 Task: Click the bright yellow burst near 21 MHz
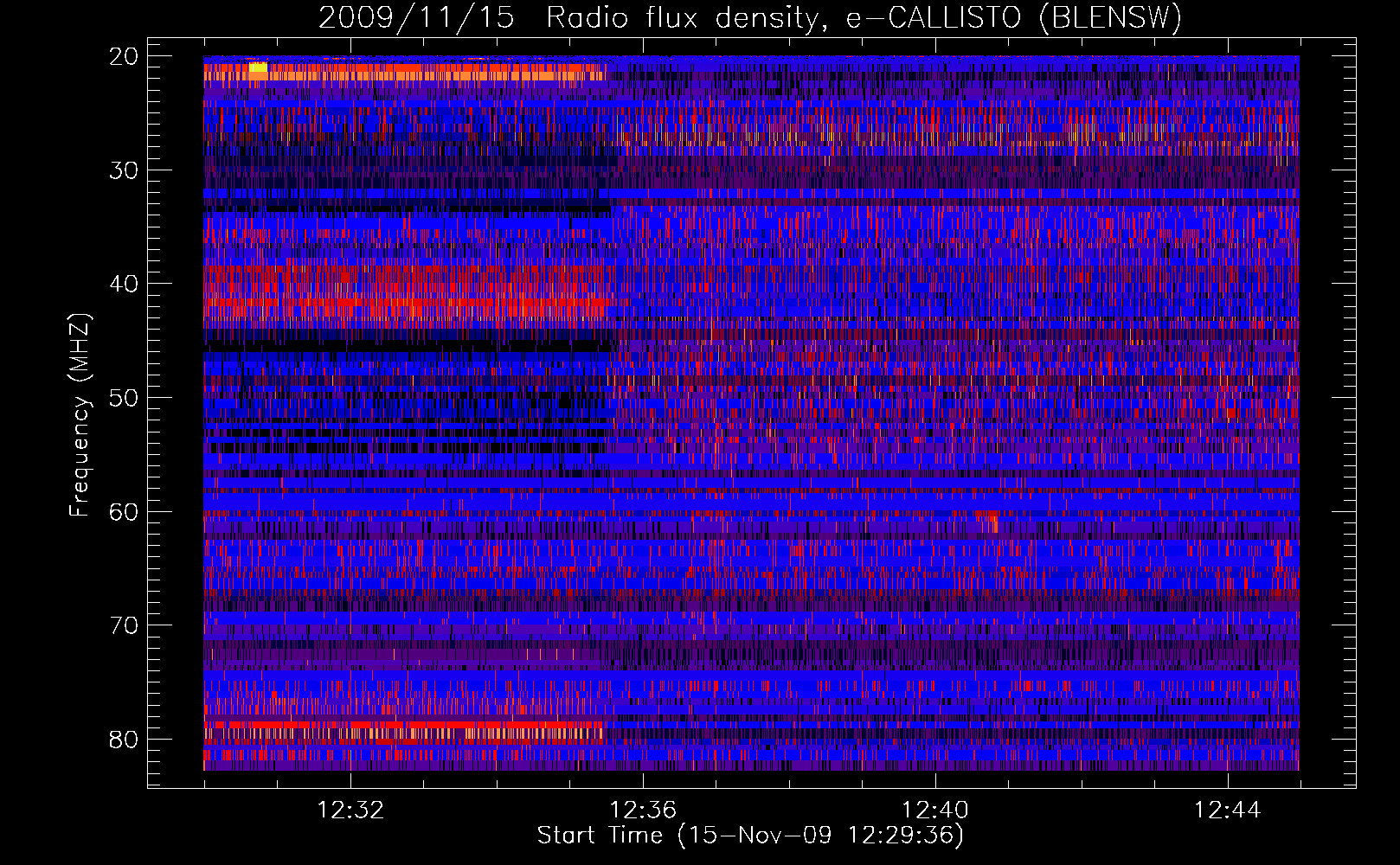point(258,67)
